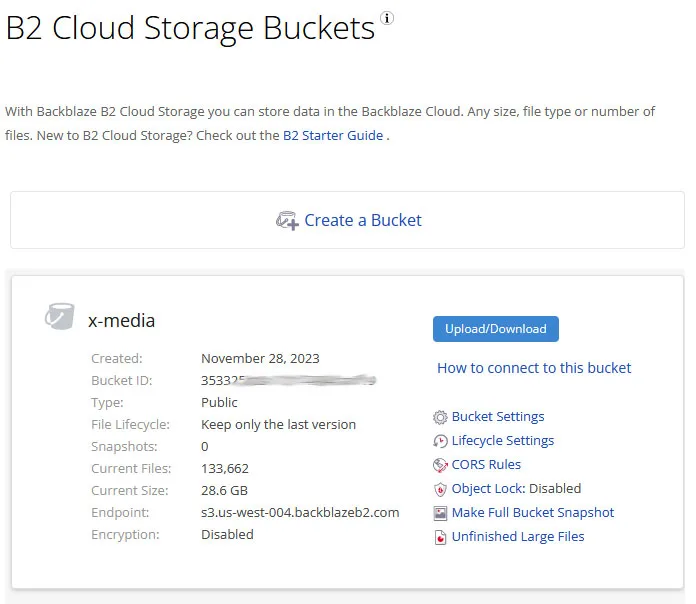Click the x-media bucket name
696x604 pixels.
(x=122, y=321)
